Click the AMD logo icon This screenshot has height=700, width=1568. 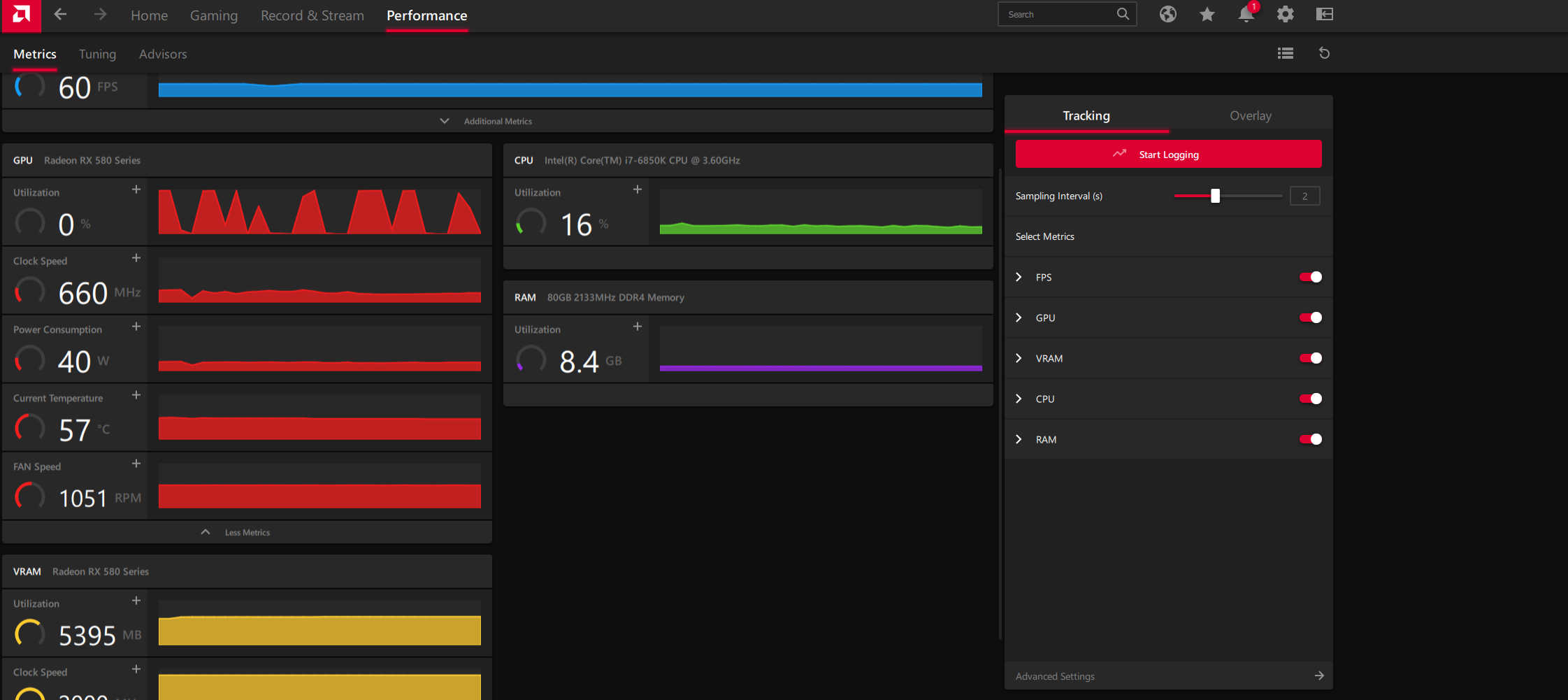(21, 15)
